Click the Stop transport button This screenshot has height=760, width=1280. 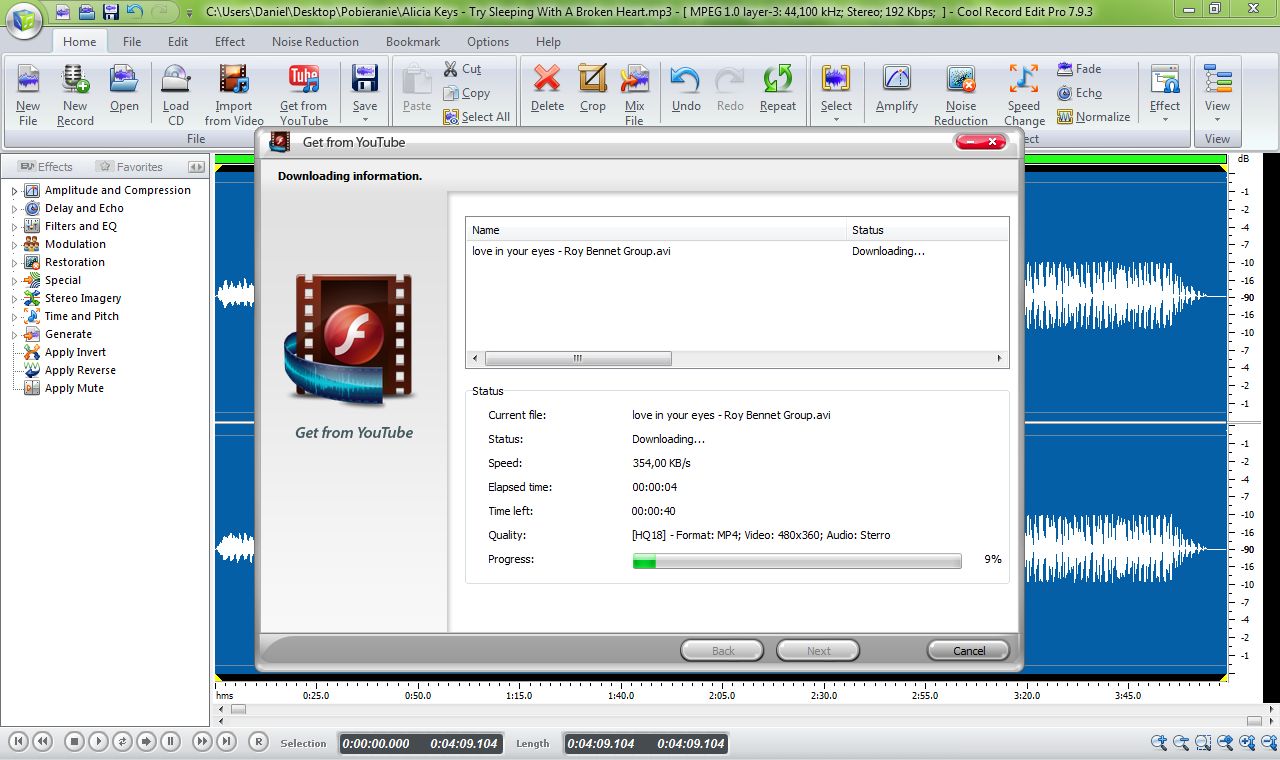74,742
